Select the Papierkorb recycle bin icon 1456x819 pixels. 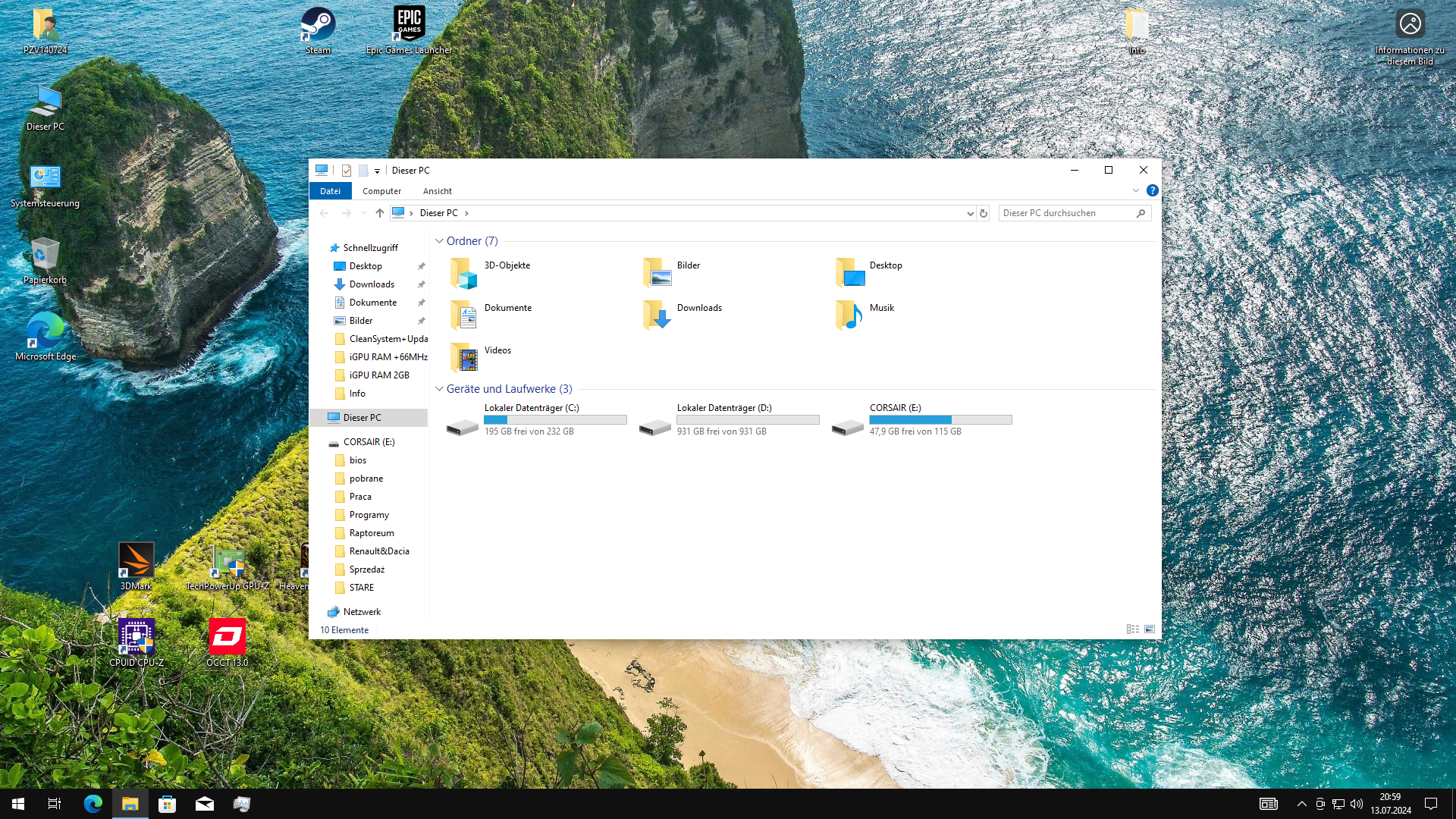[45, 261]
